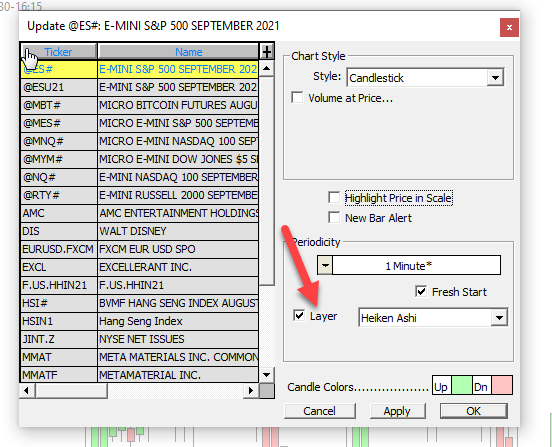Image resolution: width=552 pixels, height=447 pixels.
Task: Click AMC ENTERTAINMENT HOLDINGS name cell
Action: pyautogui.click(x=178, y=213)
